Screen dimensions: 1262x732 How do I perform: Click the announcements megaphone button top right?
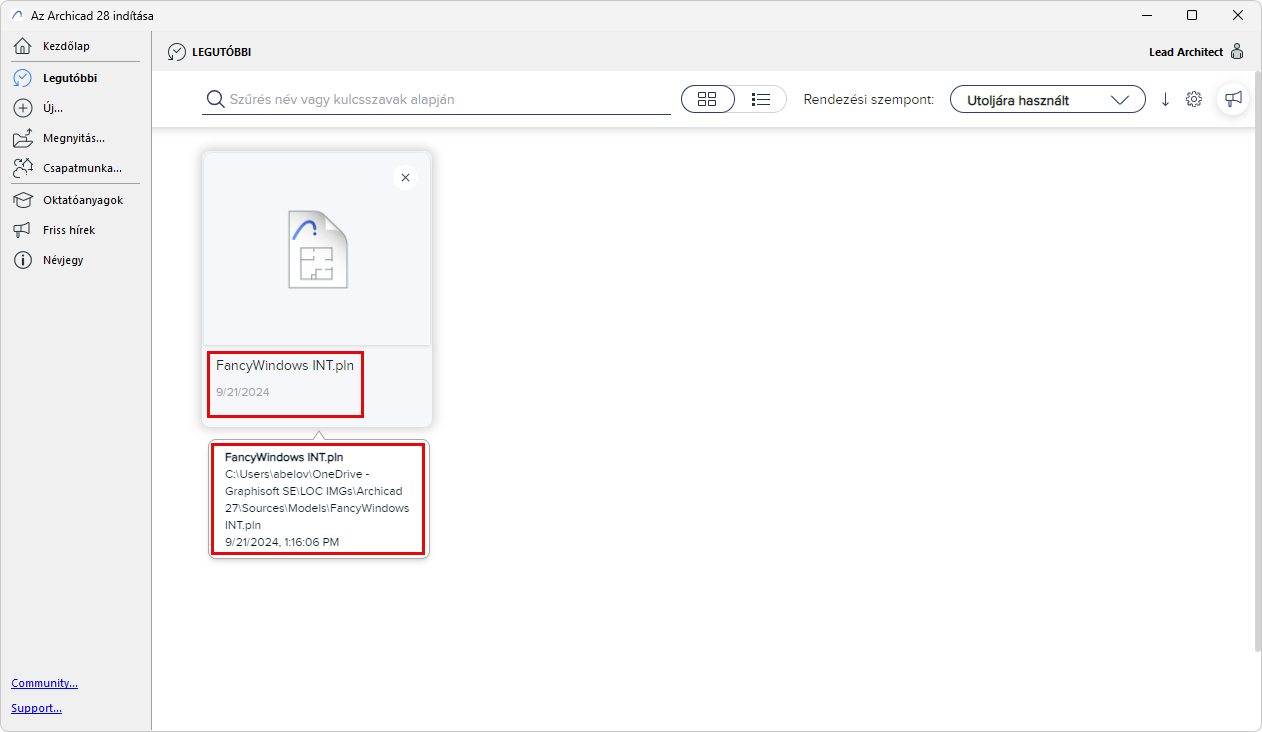(x=1233, y=99)
